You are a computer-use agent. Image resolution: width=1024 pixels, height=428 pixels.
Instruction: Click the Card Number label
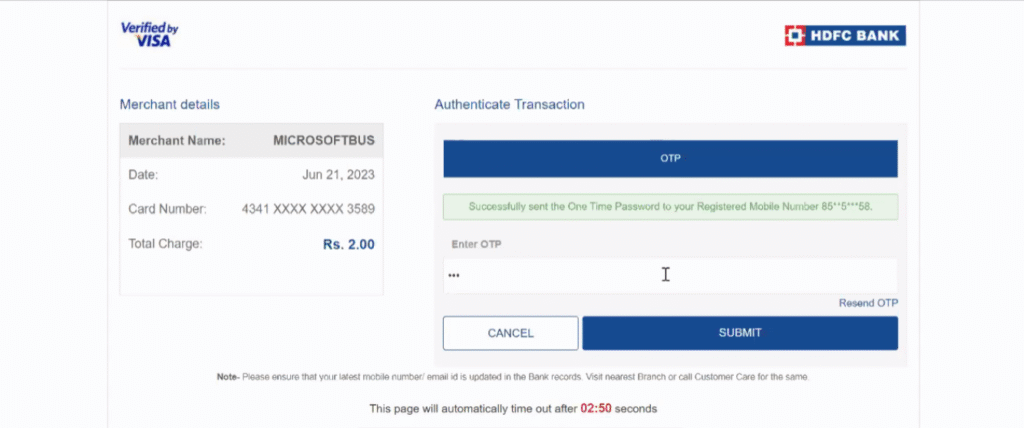coord(167,210)
